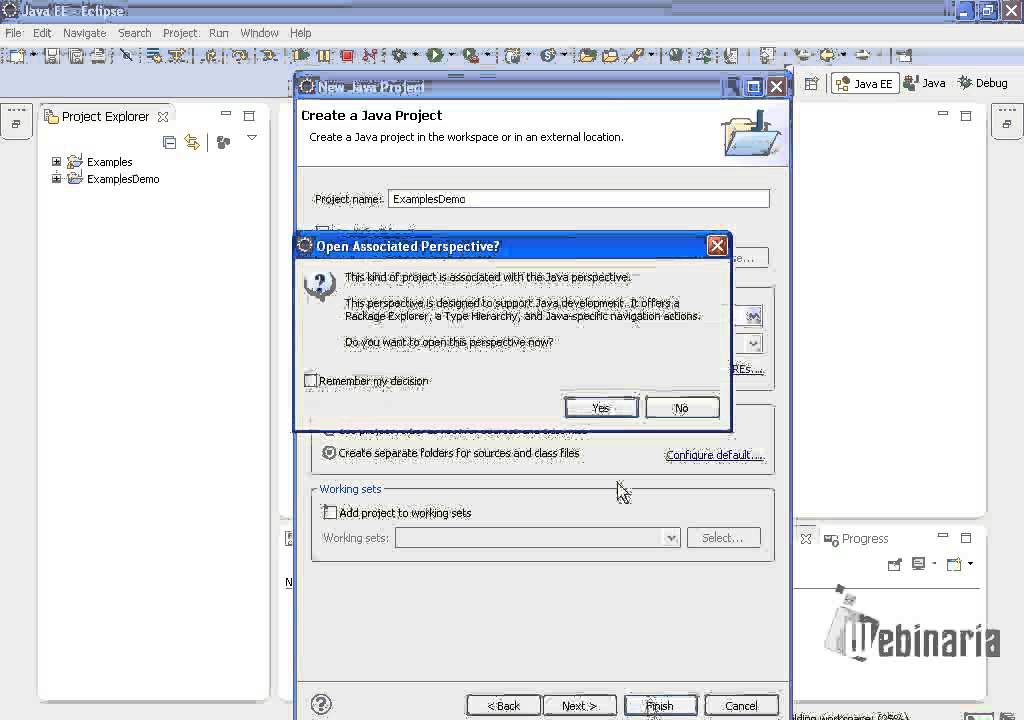Open the dropdown arrow next to New icon
This screenshot has width=1024, height=720.
33,55
